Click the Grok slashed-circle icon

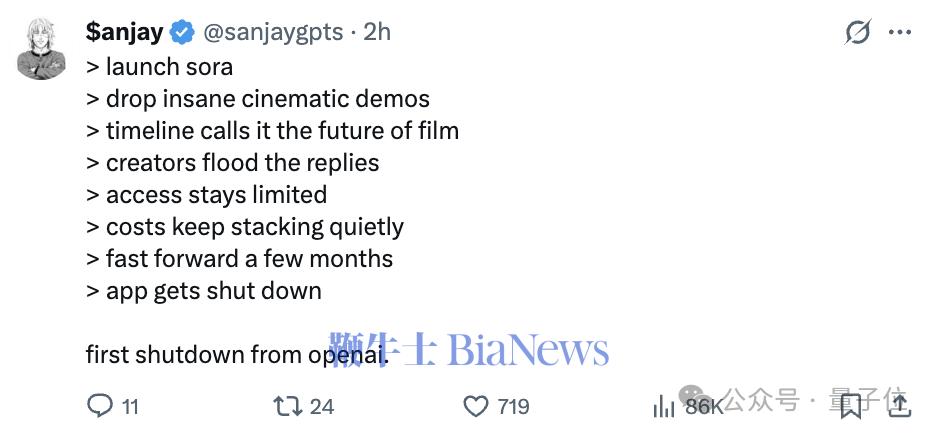(857, 32)
